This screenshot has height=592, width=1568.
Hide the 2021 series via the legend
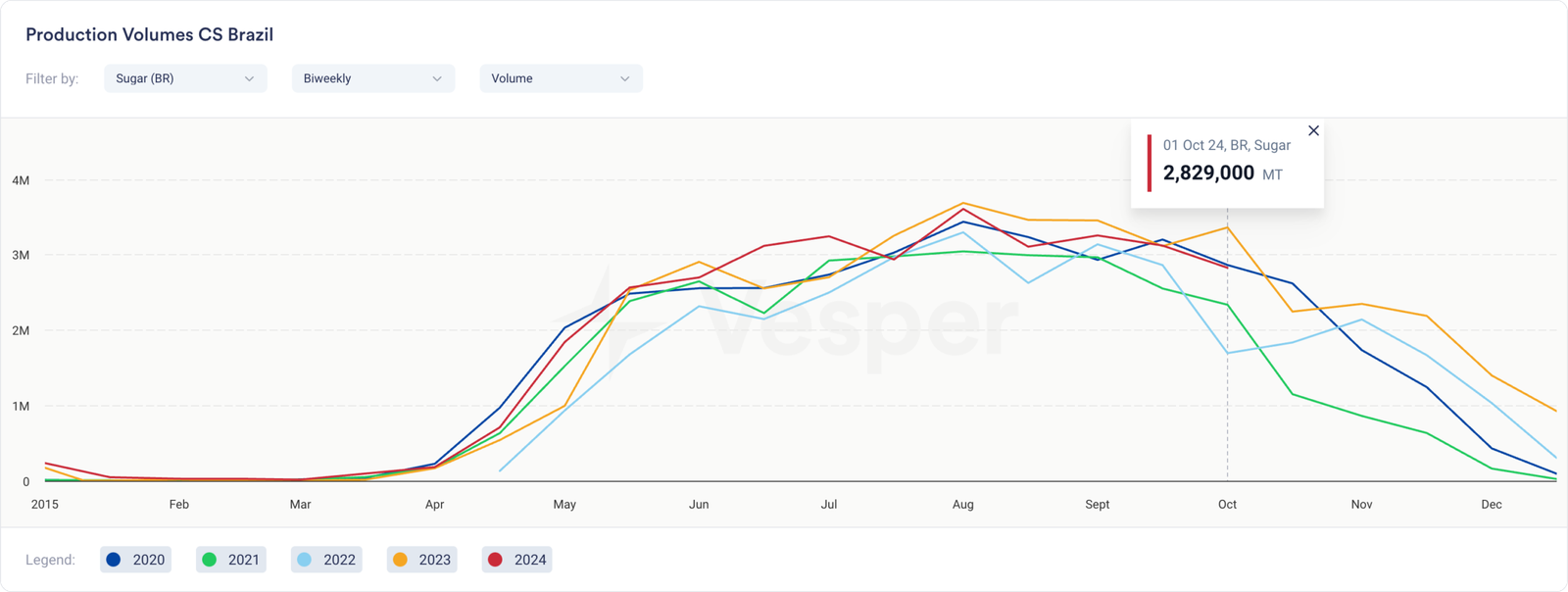click(231, 560)
